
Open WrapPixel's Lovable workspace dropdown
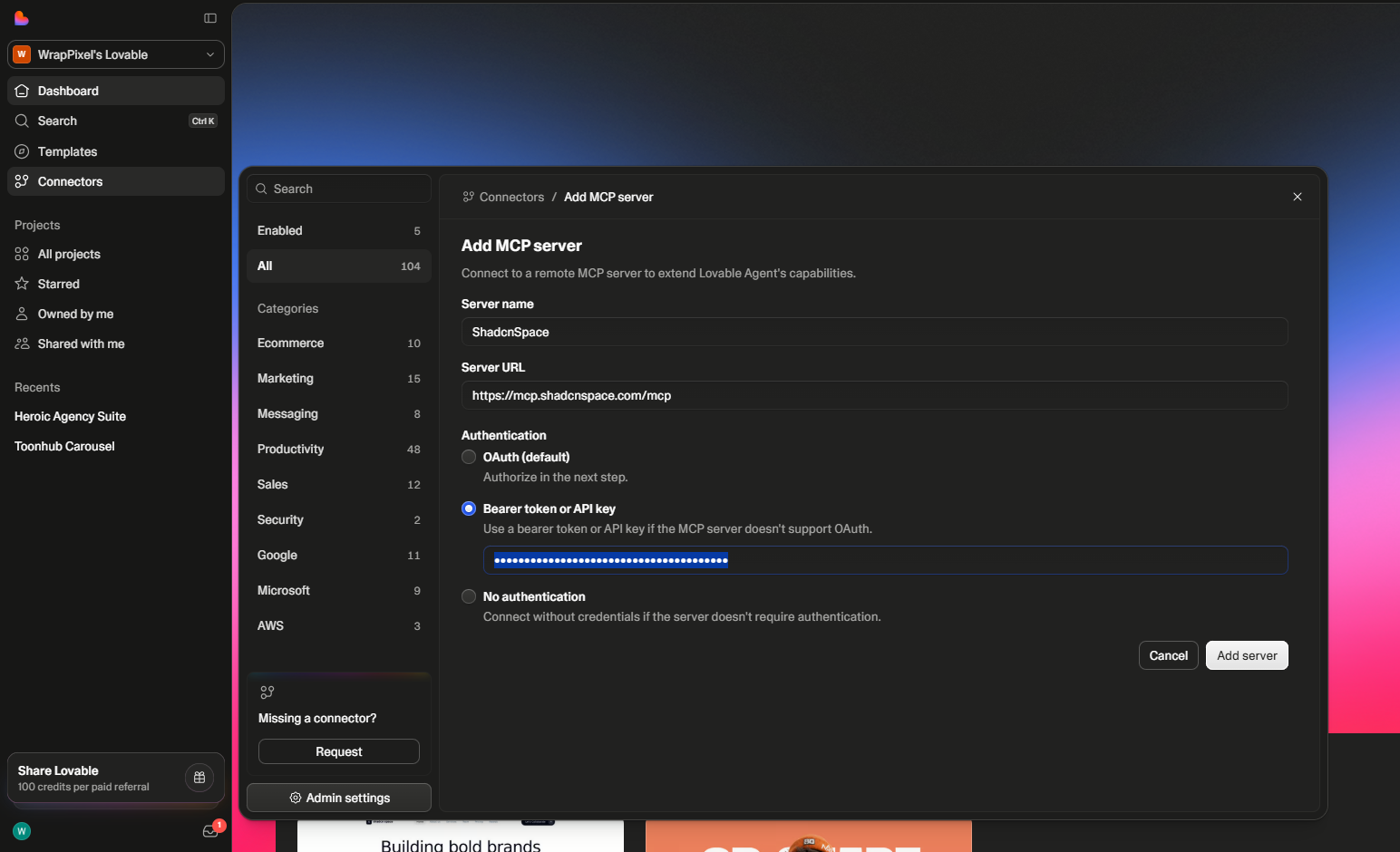pyautogui.click(x=116, y=54)
